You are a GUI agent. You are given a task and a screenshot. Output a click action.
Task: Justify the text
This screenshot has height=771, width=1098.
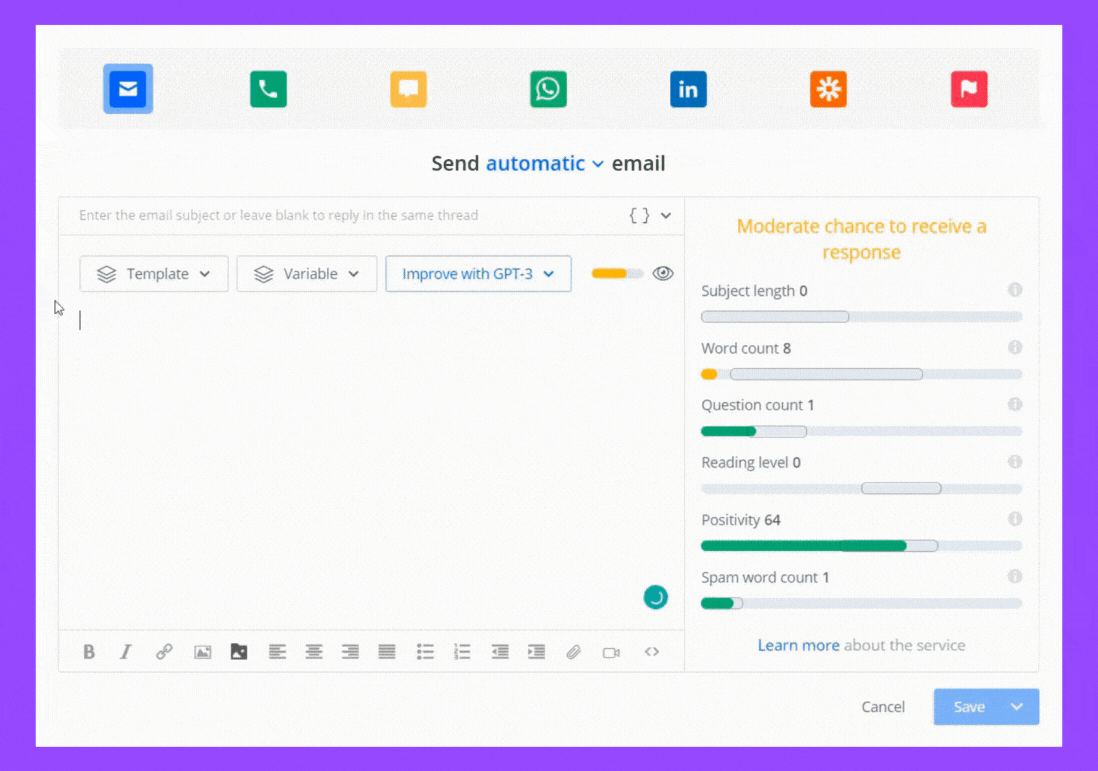(x=387, y=652)
